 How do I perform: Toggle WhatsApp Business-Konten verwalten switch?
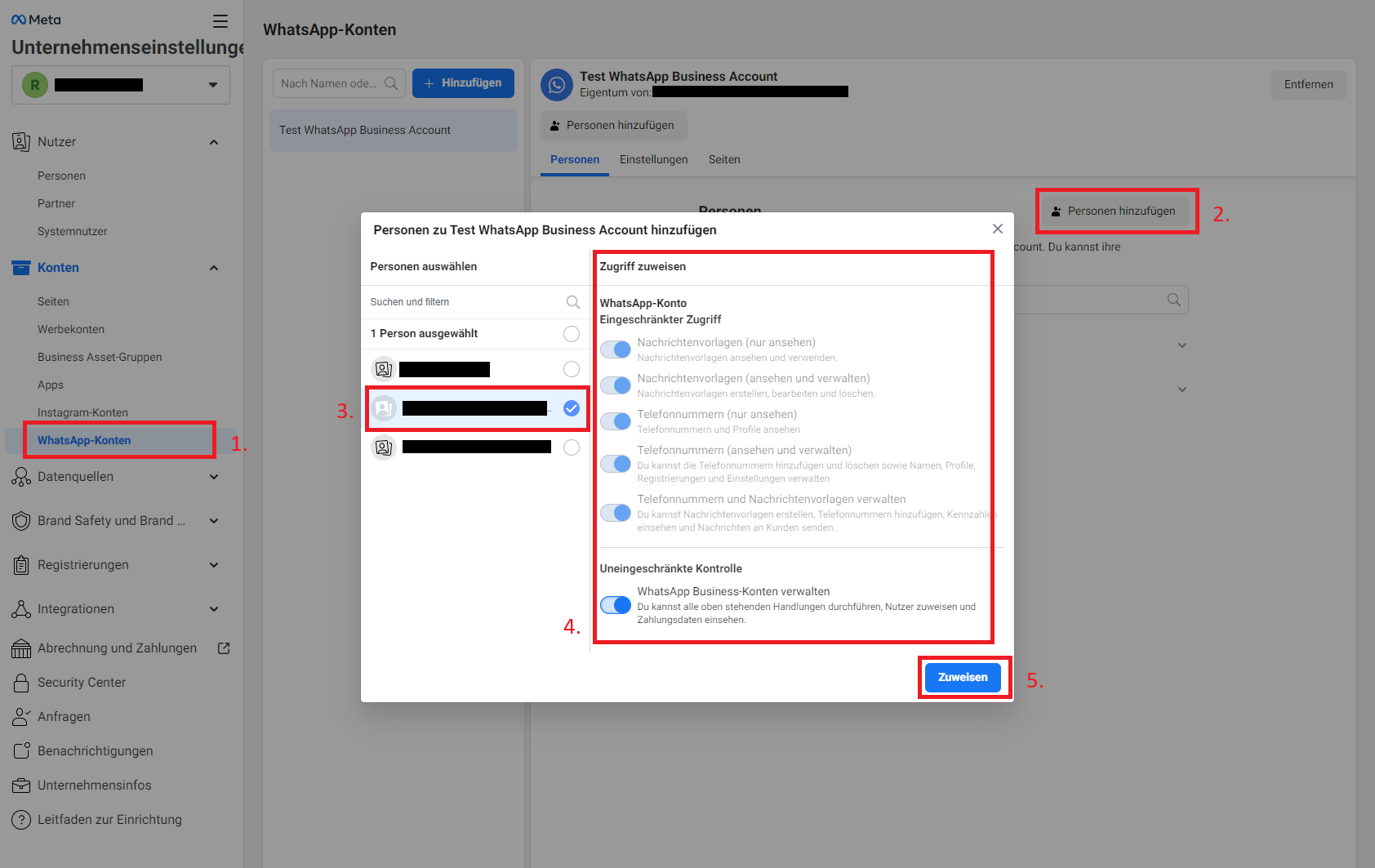(x=616, y=605)
